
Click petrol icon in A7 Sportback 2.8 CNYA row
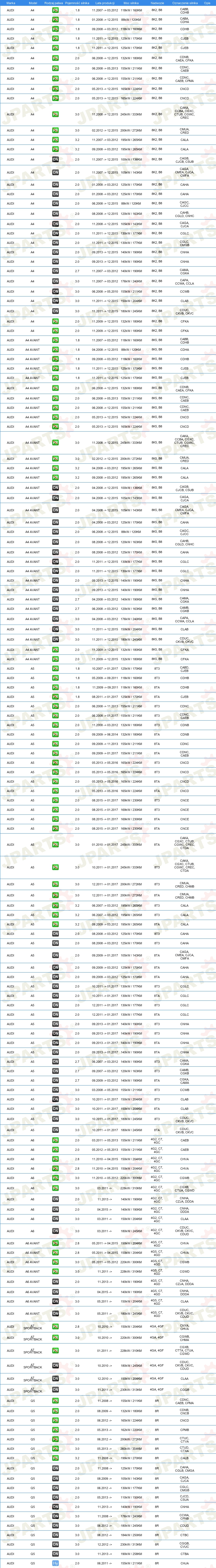click(x=55, y=1326)
